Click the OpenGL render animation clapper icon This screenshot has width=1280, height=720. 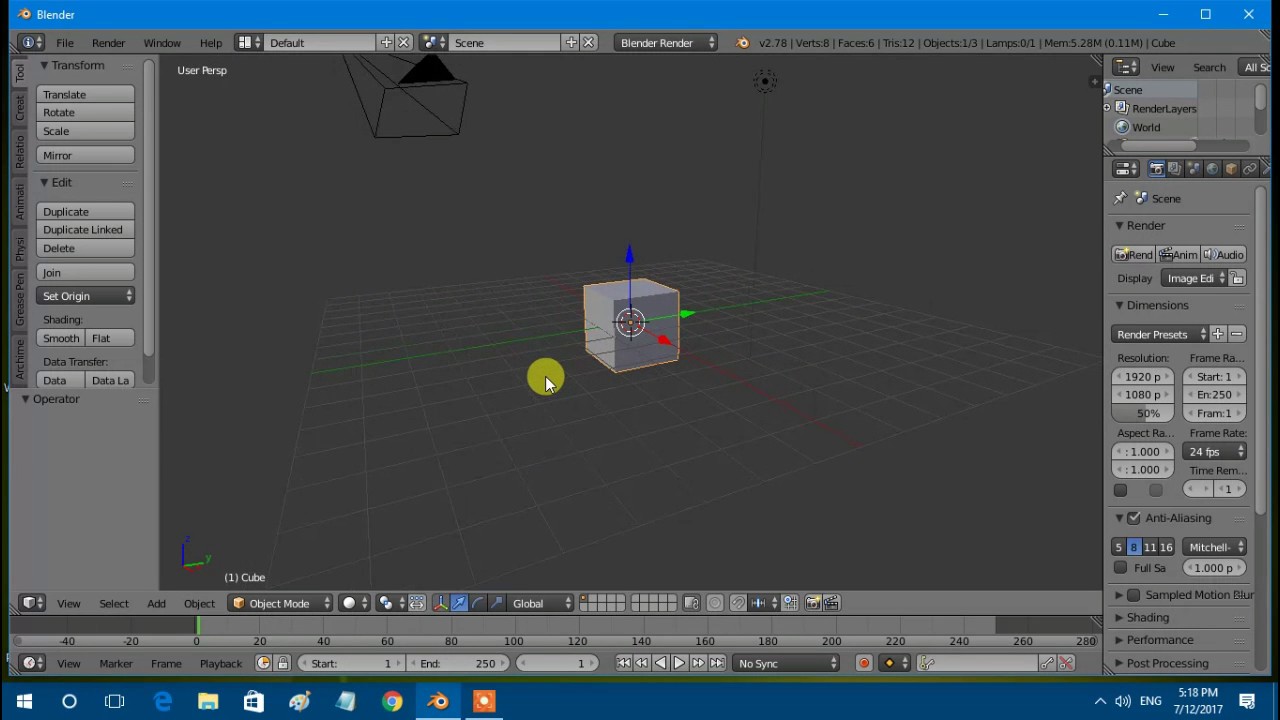830,603
